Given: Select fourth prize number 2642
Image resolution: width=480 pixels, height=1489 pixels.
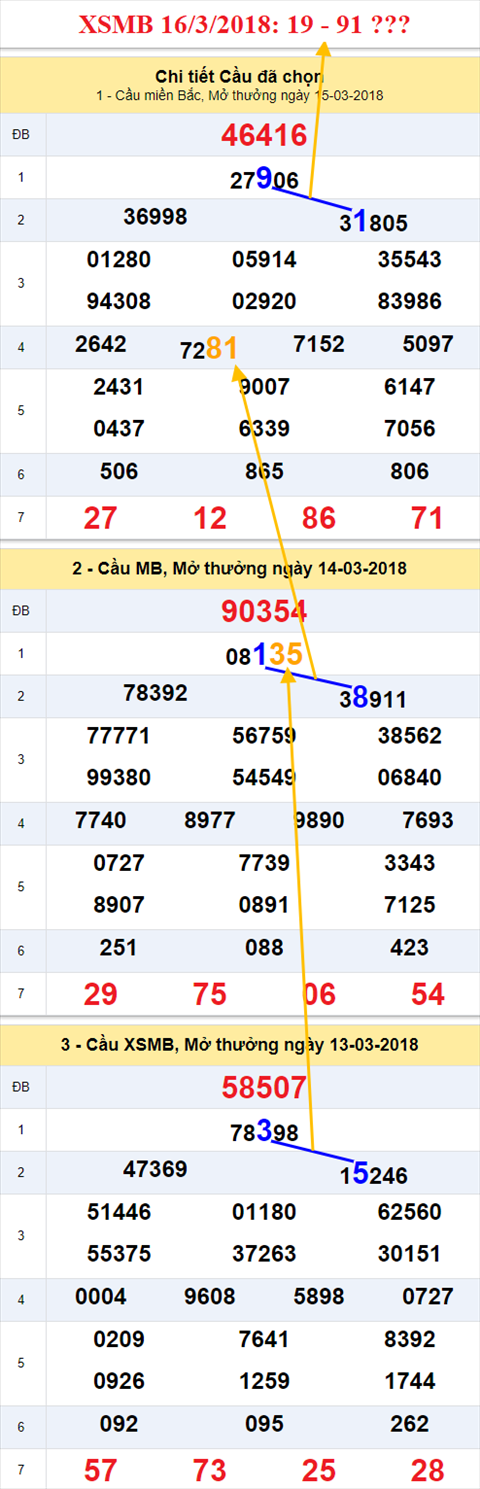Looking at the screenshot, I should 101,344.
